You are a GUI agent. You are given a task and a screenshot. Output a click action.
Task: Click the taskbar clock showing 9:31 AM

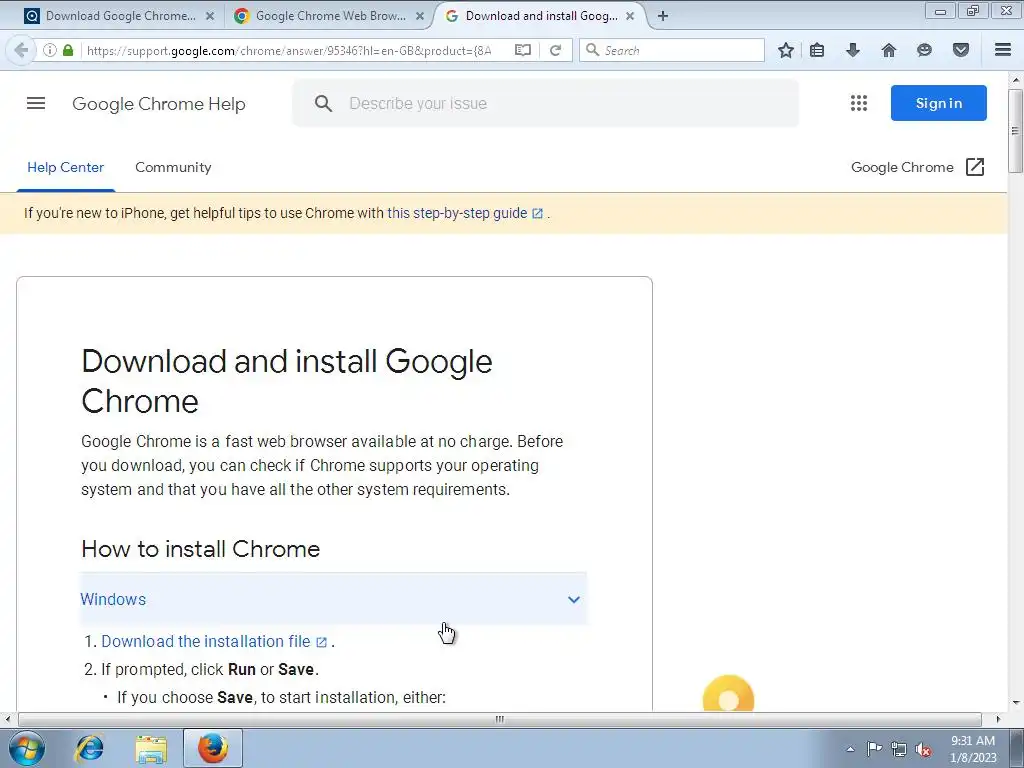click(973, 749)
